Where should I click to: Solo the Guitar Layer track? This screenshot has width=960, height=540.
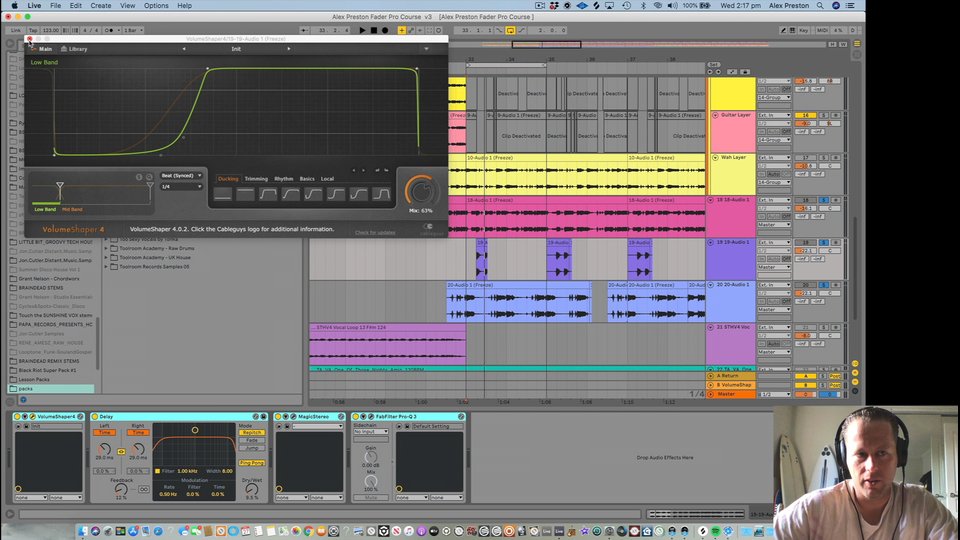click(x=824, y=115)
